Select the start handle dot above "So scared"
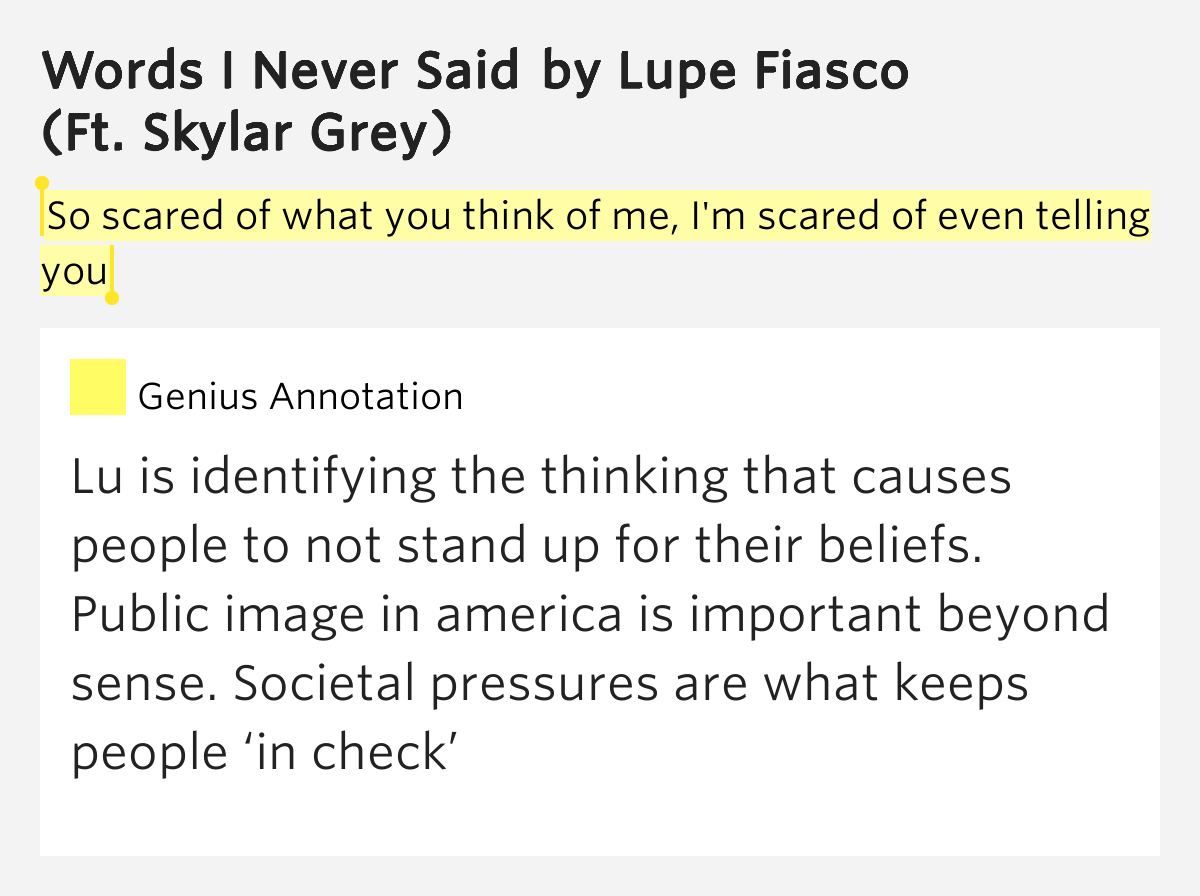1200x896 pixels. [42, 184]
